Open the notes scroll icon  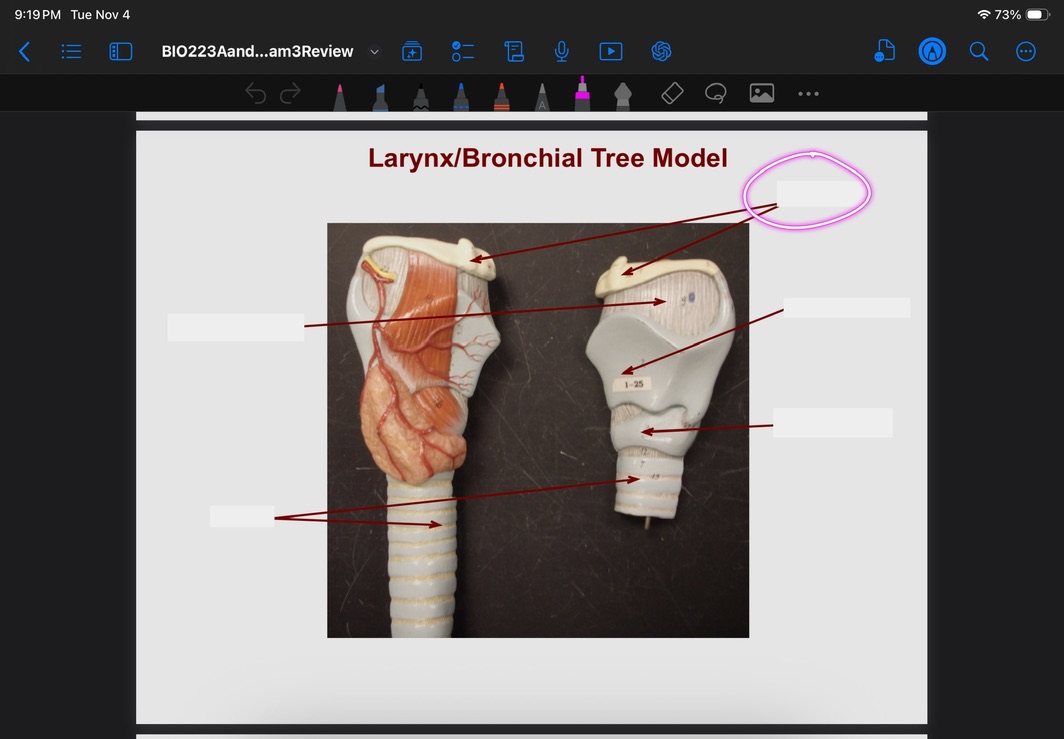pyautogui.click(x=513, y=52)
